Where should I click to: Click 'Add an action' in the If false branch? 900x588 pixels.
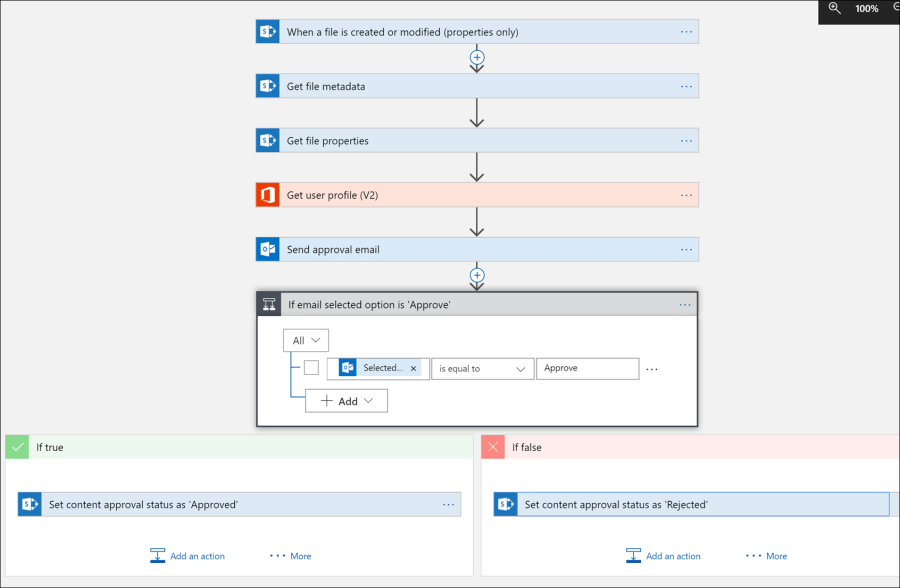tap(666, 555)
